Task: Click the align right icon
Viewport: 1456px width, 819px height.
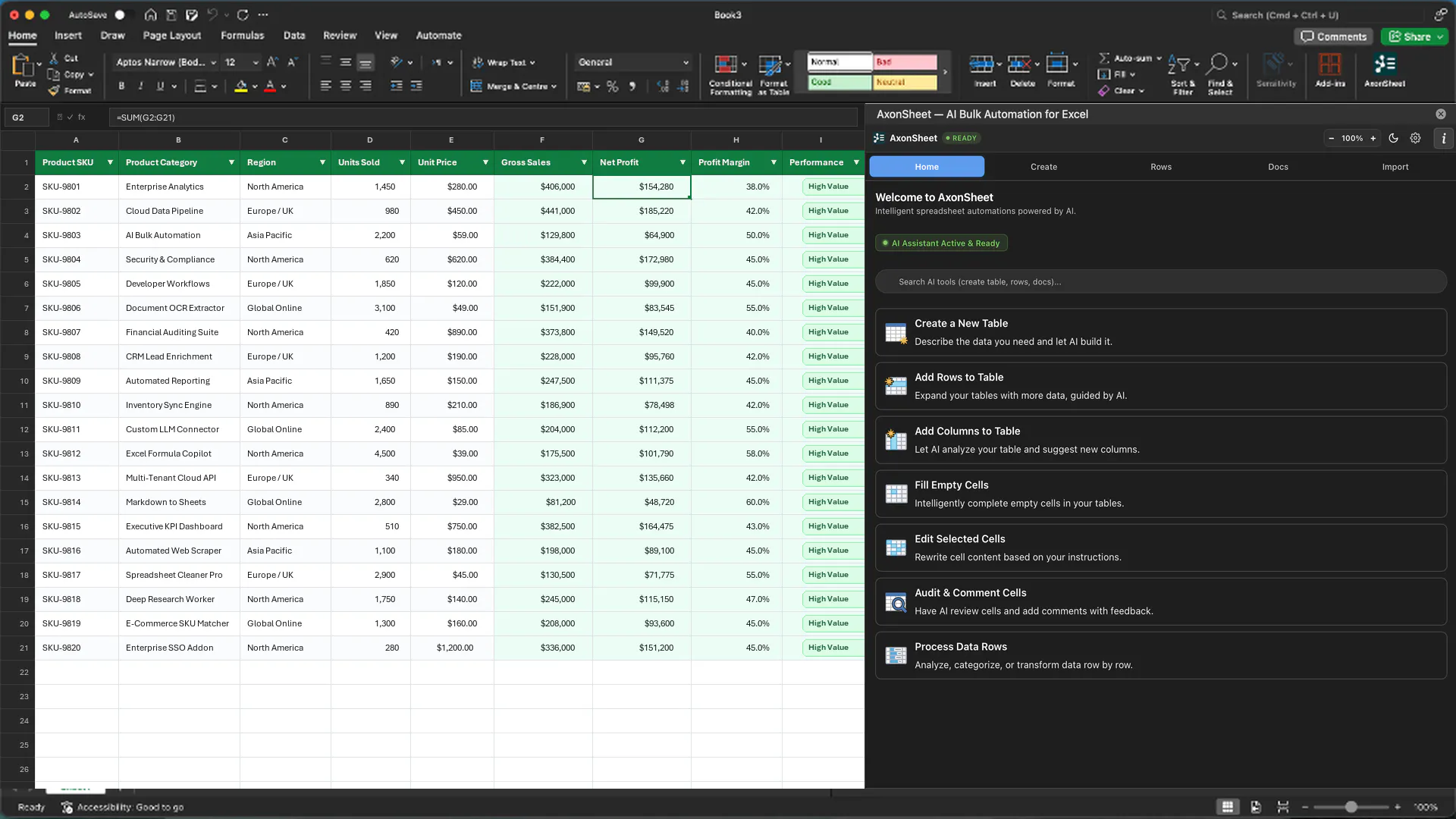Action: coord(366,86)
